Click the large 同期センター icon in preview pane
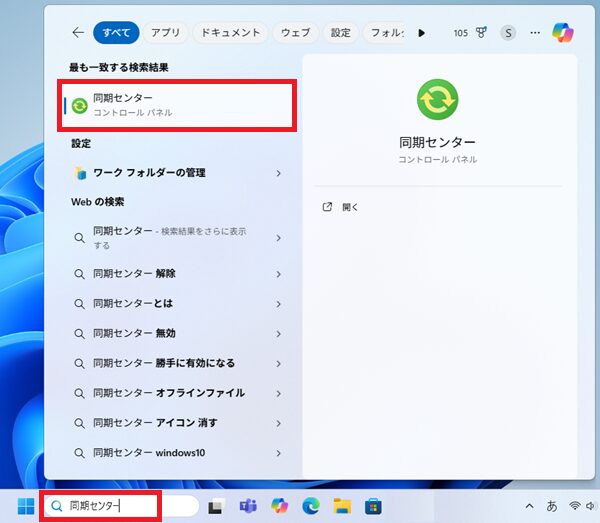The height and width of the screenshot is (523, 600). click(x=437, y=99)
